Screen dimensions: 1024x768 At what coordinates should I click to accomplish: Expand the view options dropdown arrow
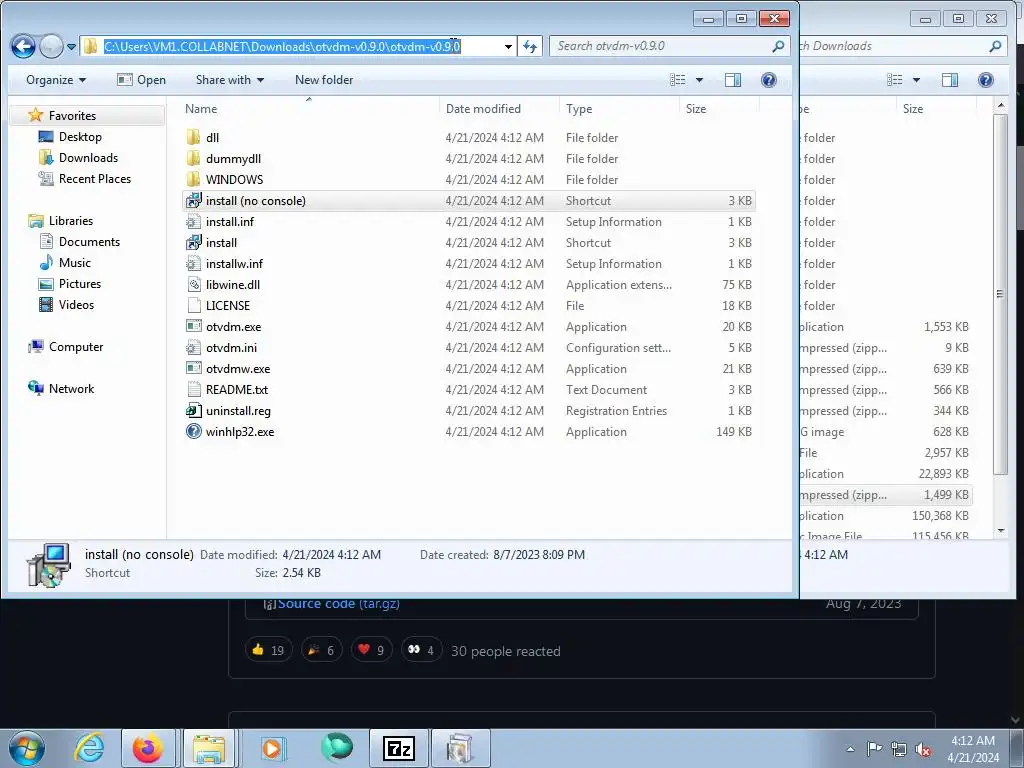699,80
